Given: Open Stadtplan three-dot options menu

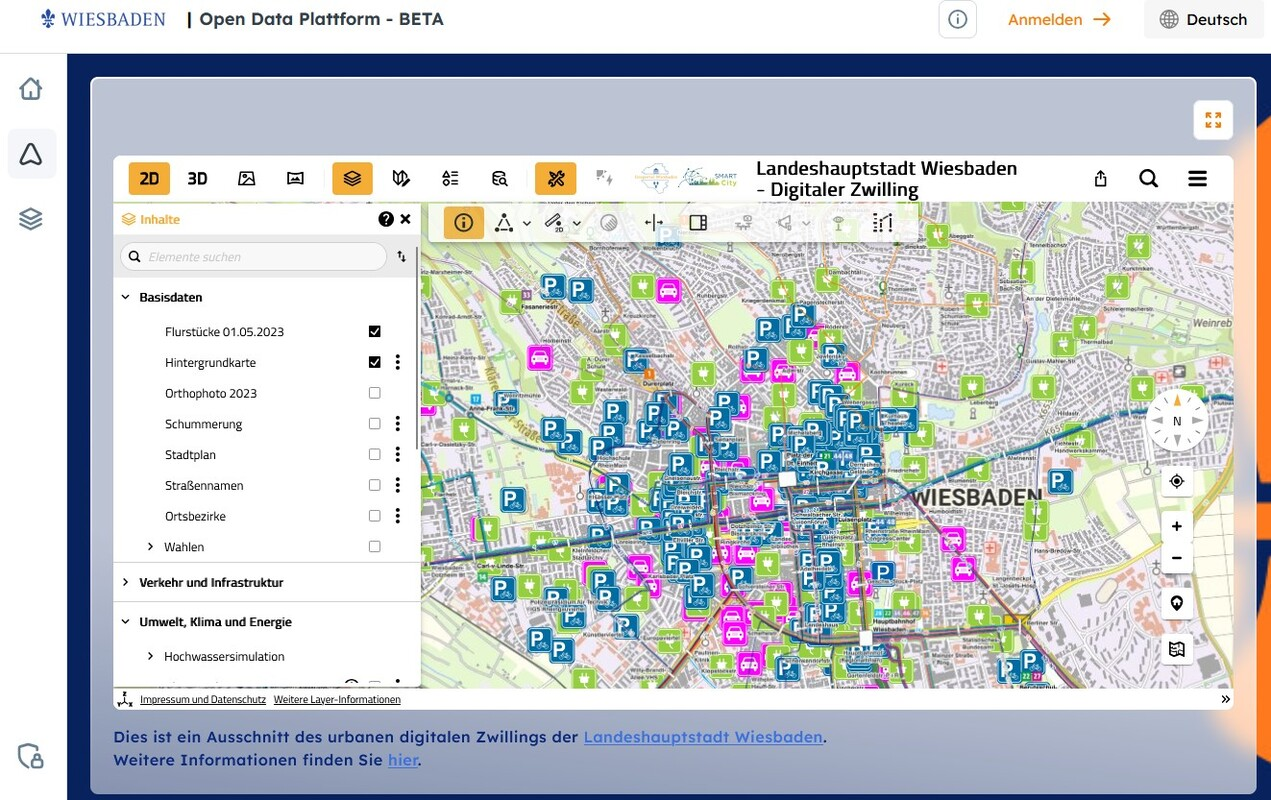Looking at the screenshot, I should point(398,454).
